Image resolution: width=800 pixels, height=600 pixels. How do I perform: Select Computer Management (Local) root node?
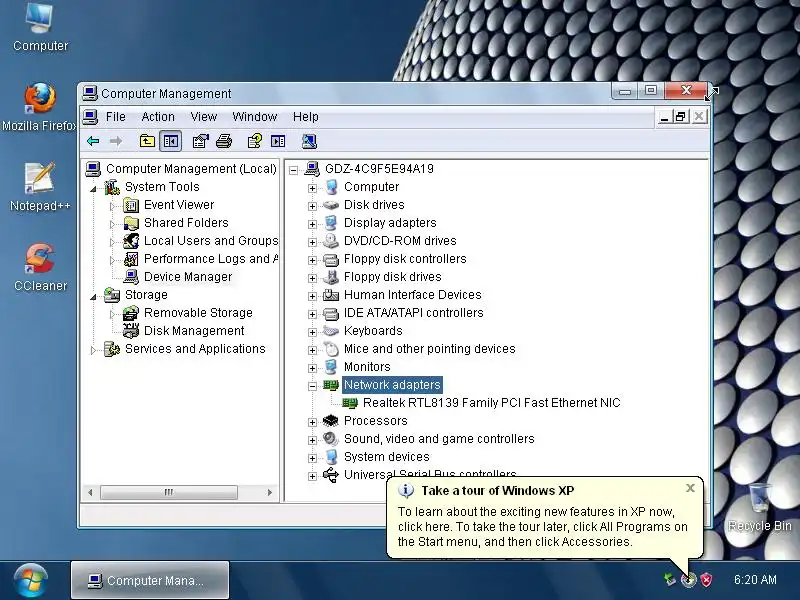(191, 169)
